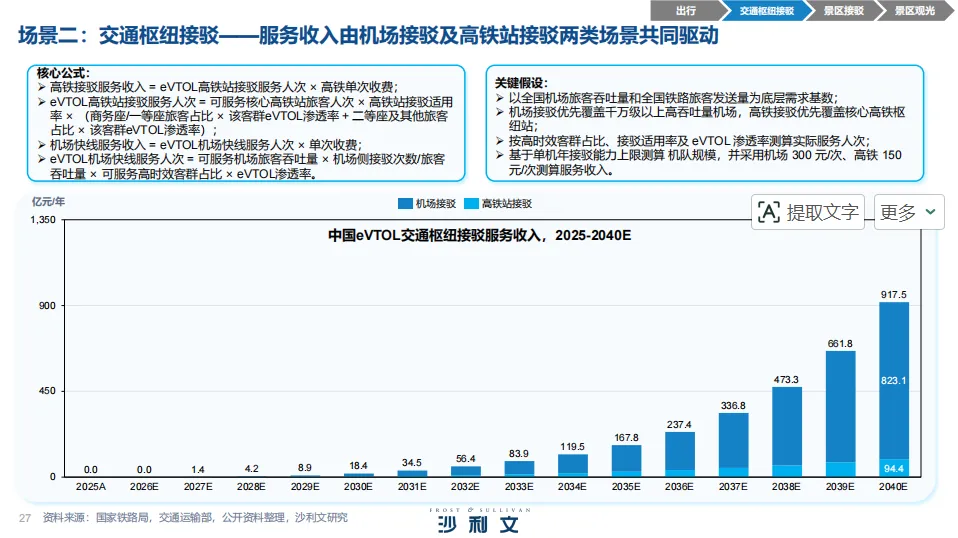
Task: Click the 4.2 value label
Action: 251,468
